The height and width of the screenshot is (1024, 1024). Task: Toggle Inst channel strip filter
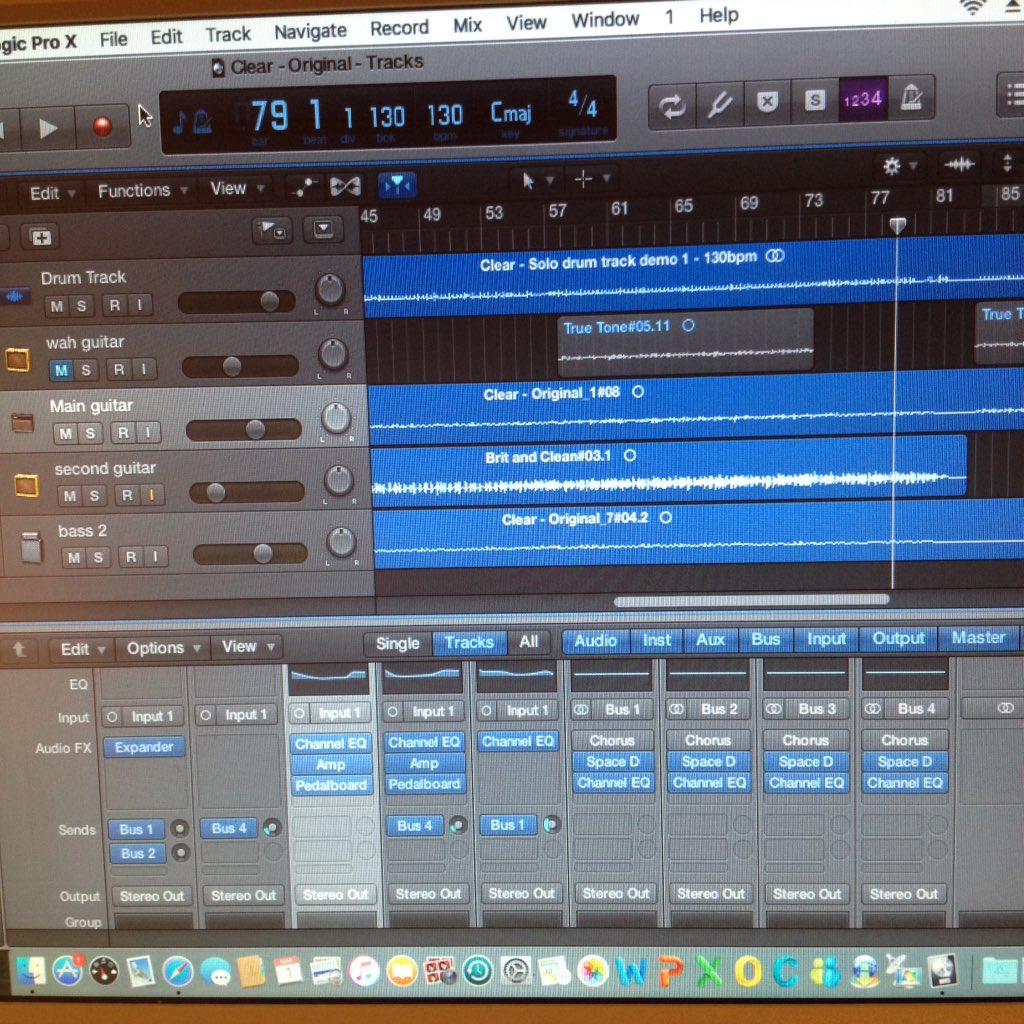click(656, 641)
